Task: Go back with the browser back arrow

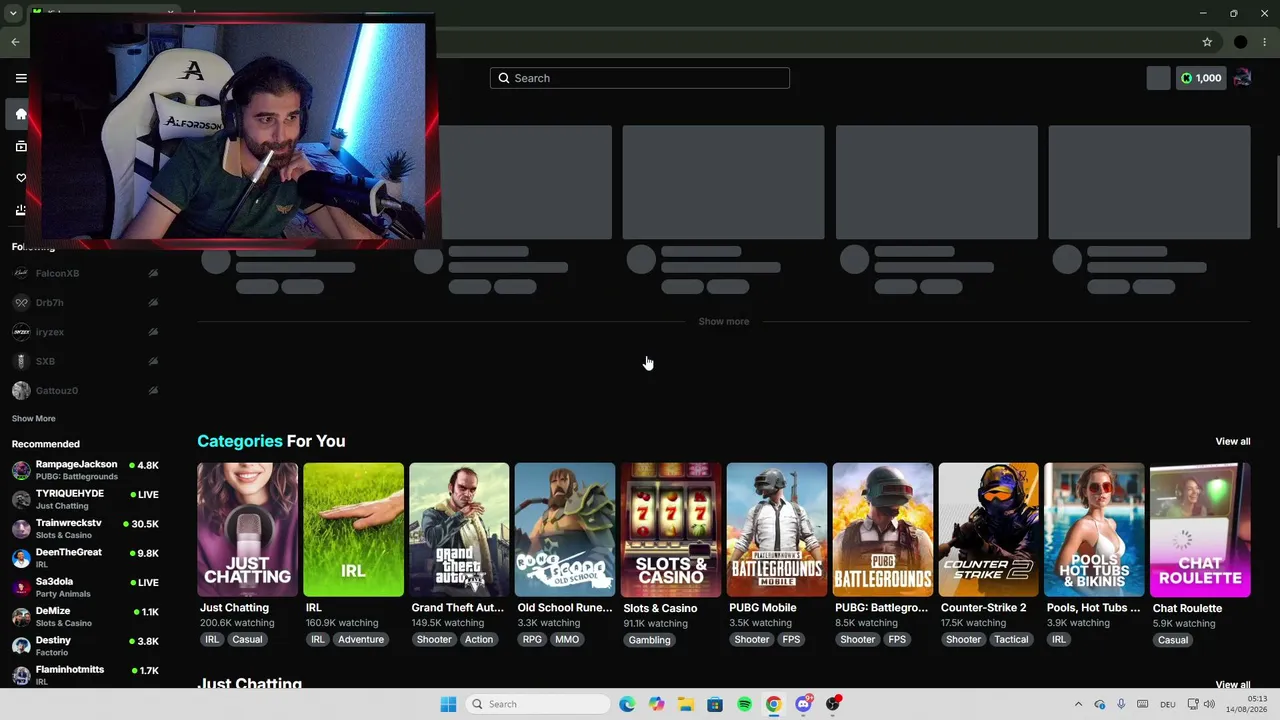Action: (x=15, y=42)
